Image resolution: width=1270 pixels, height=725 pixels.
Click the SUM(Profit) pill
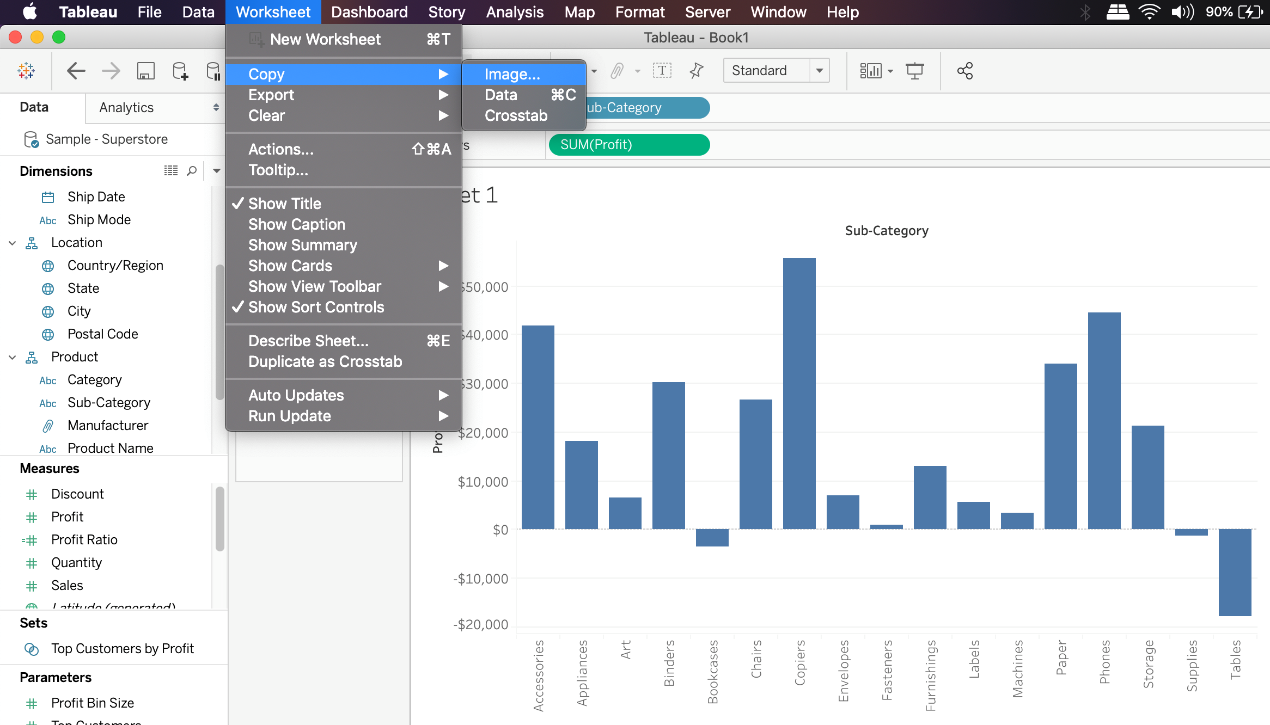click(x=629, y=145)
